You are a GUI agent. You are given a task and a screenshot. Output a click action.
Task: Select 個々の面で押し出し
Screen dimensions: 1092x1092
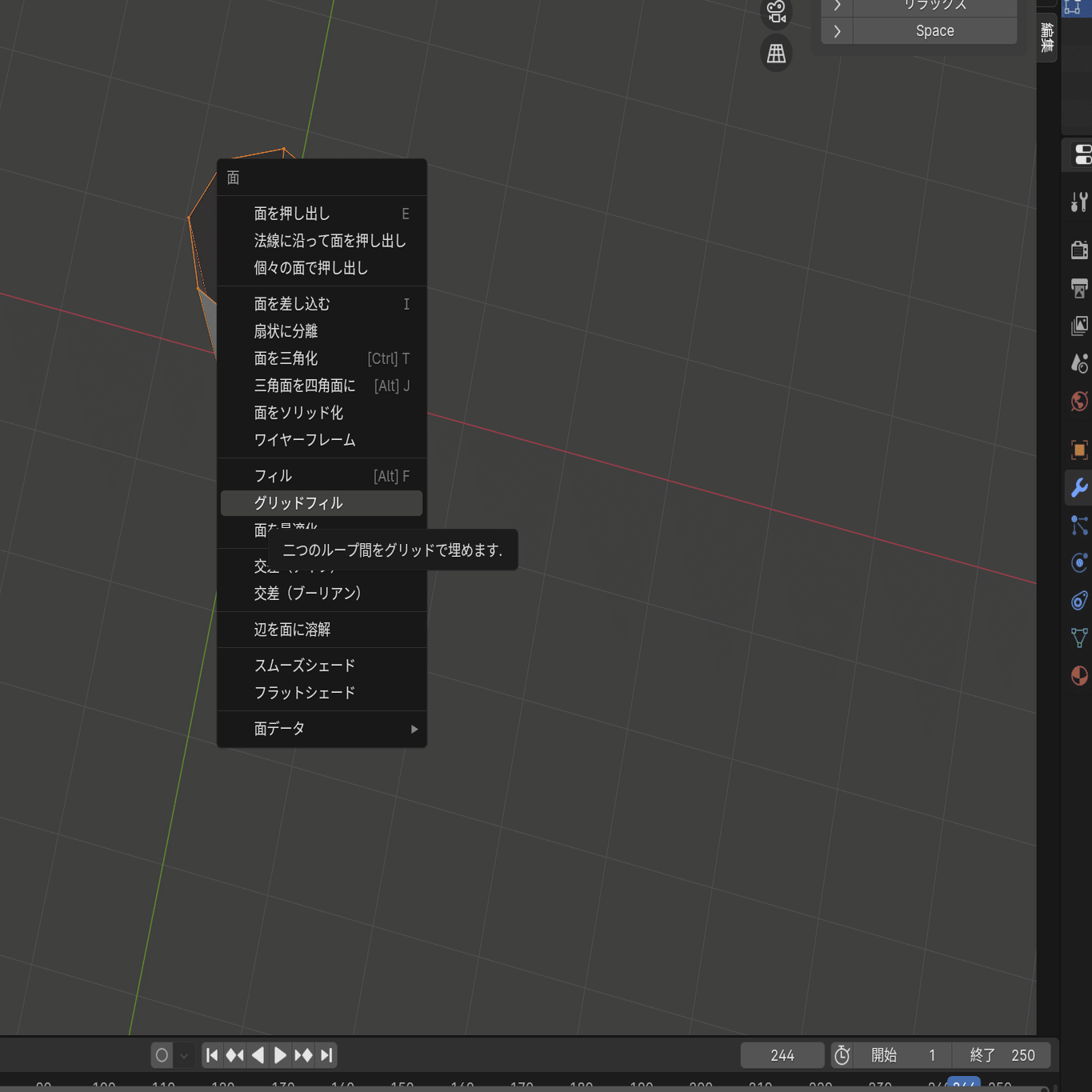[x=322, y=268]
